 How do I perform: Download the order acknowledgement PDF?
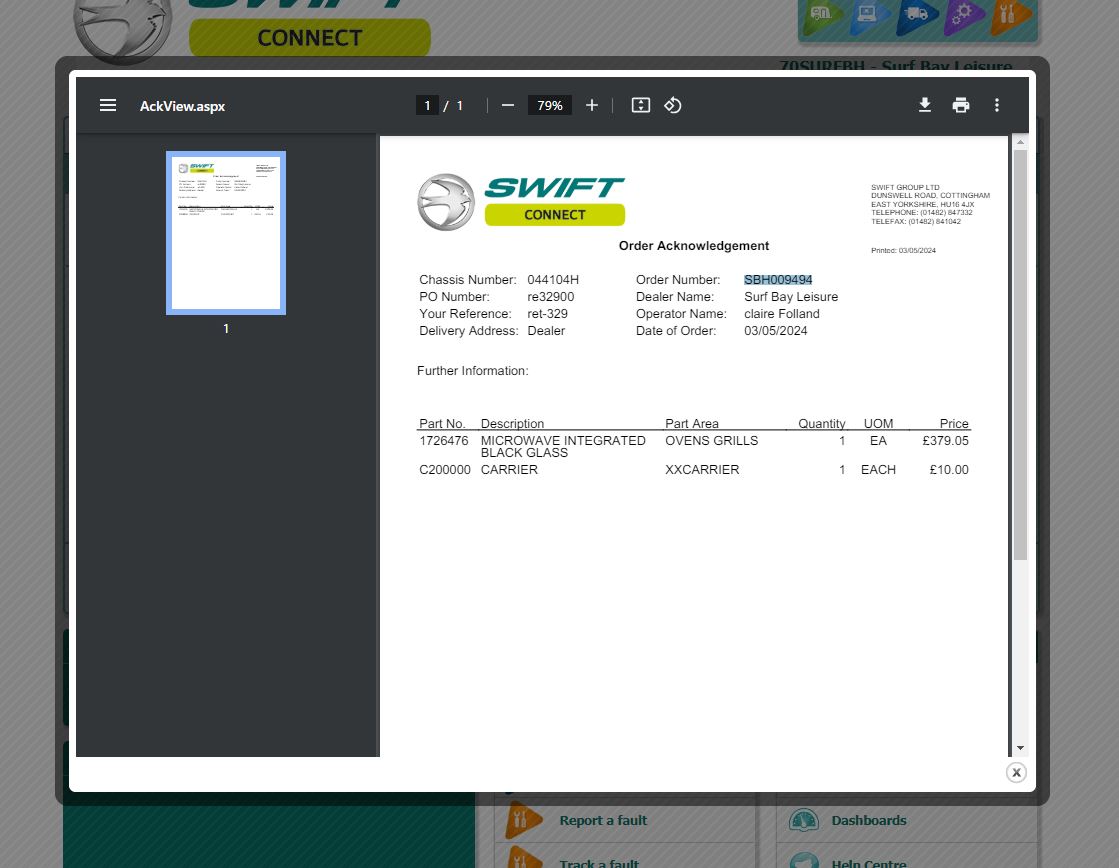(x=925, y=105)
